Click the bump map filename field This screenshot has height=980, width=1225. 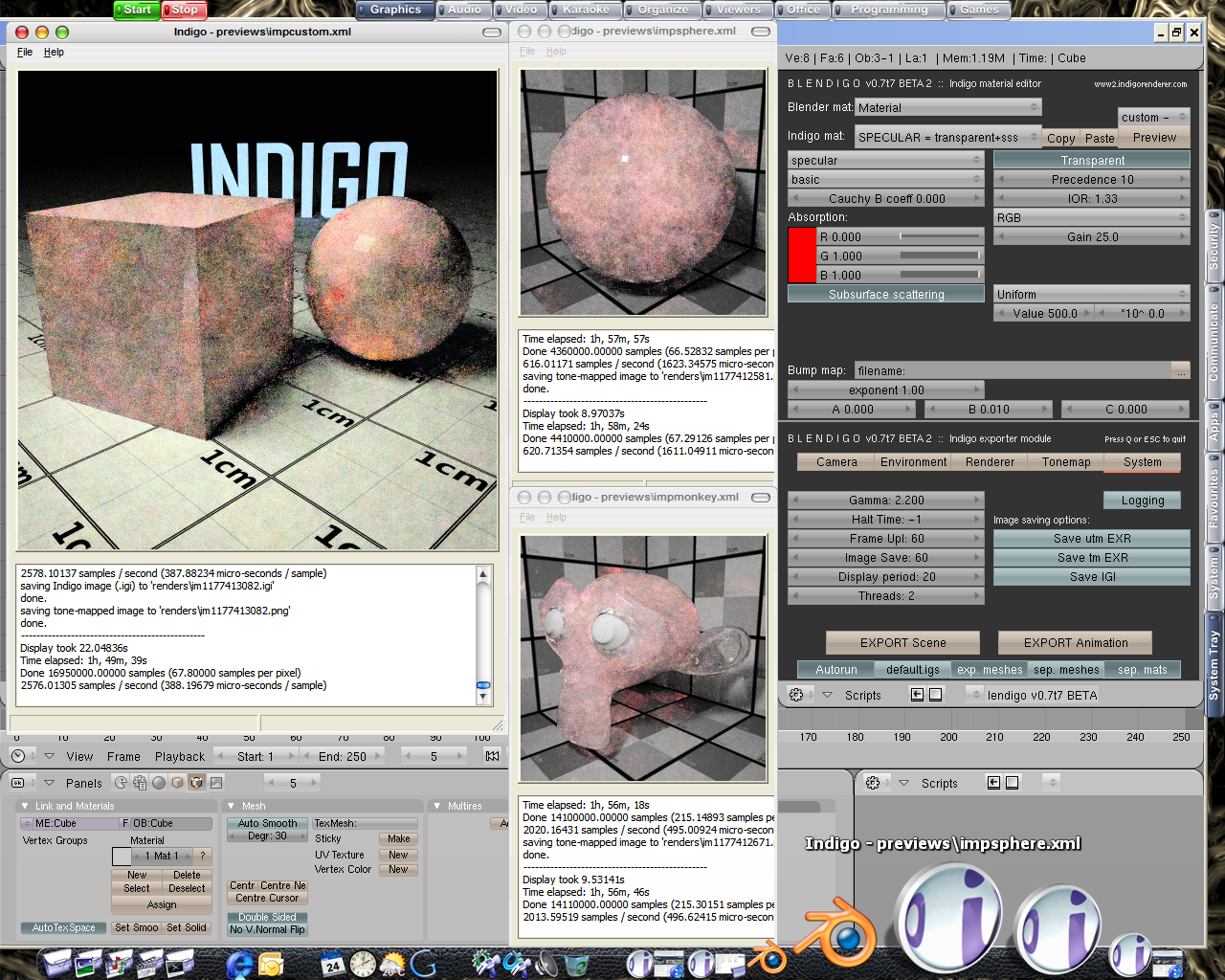pyautogui.click(x=1013, y=370)
